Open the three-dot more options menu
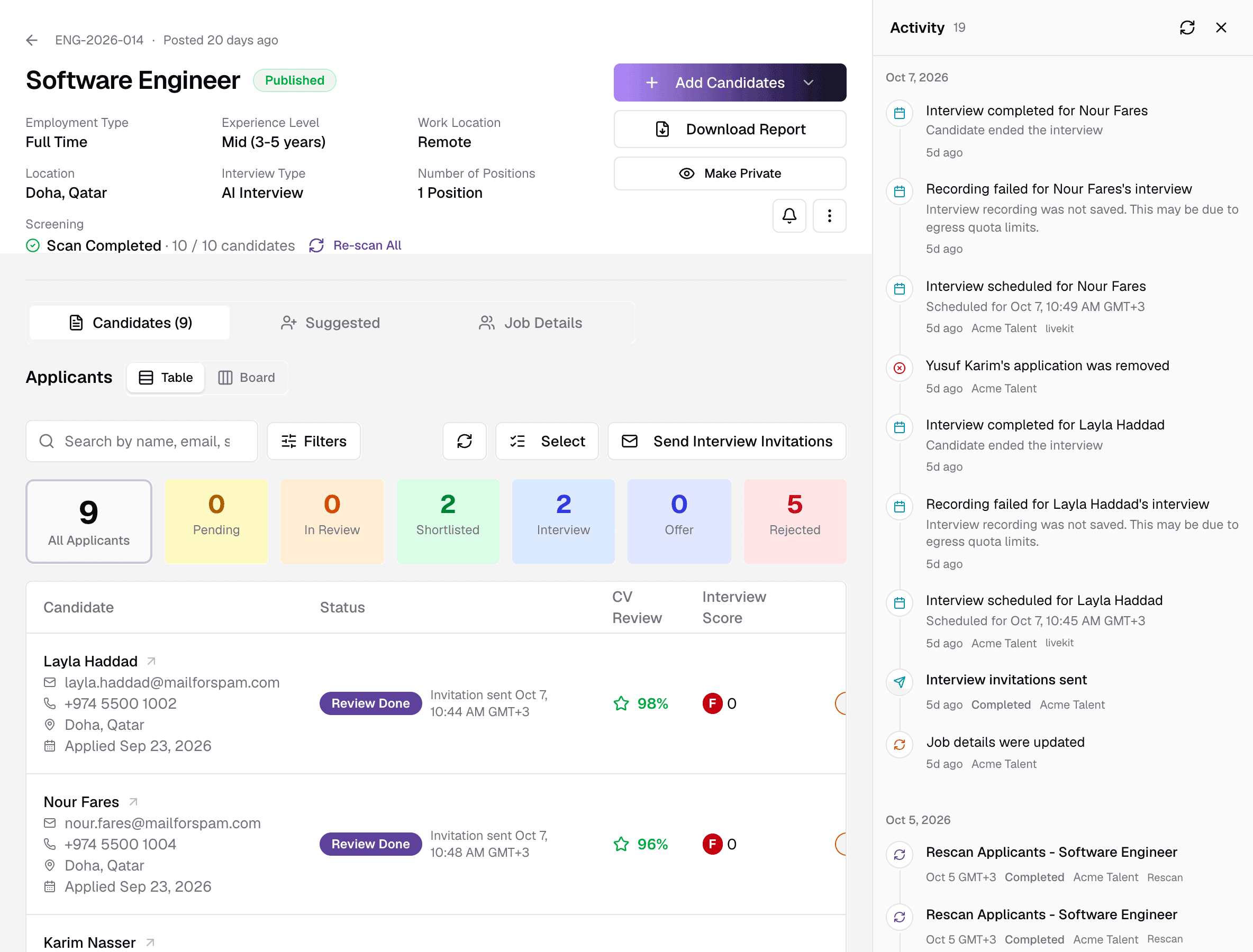Screen dimensions: 1253x952 (830, 216)
